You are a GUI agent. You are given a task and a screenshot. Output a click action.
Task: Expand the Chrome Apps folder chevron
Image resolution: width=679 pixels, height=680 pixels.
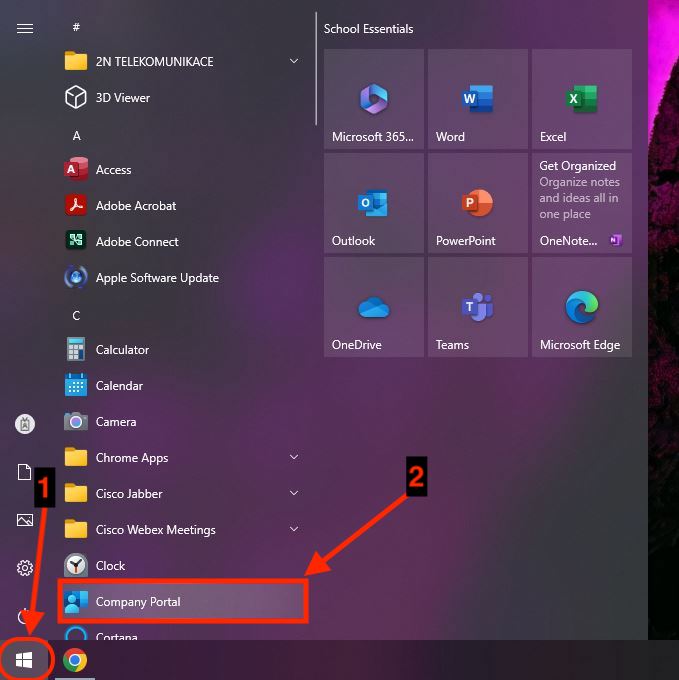tap(294, 457)
